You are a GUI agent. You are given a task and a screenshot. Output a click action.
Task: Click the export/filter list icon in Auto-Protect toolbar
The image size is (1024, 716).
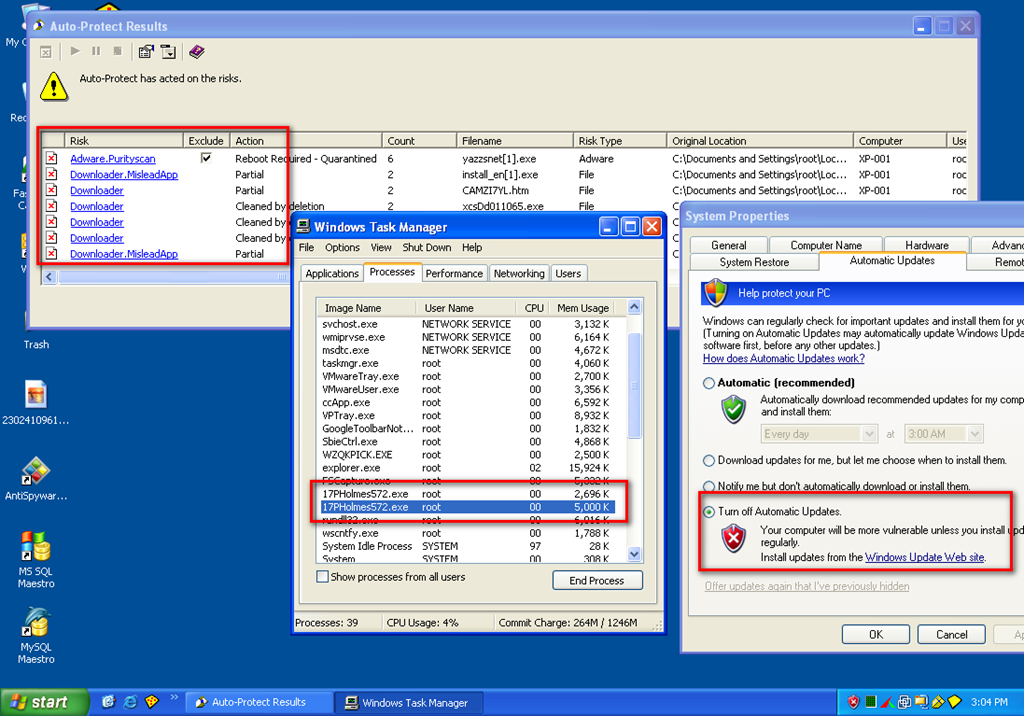[168, 52]
